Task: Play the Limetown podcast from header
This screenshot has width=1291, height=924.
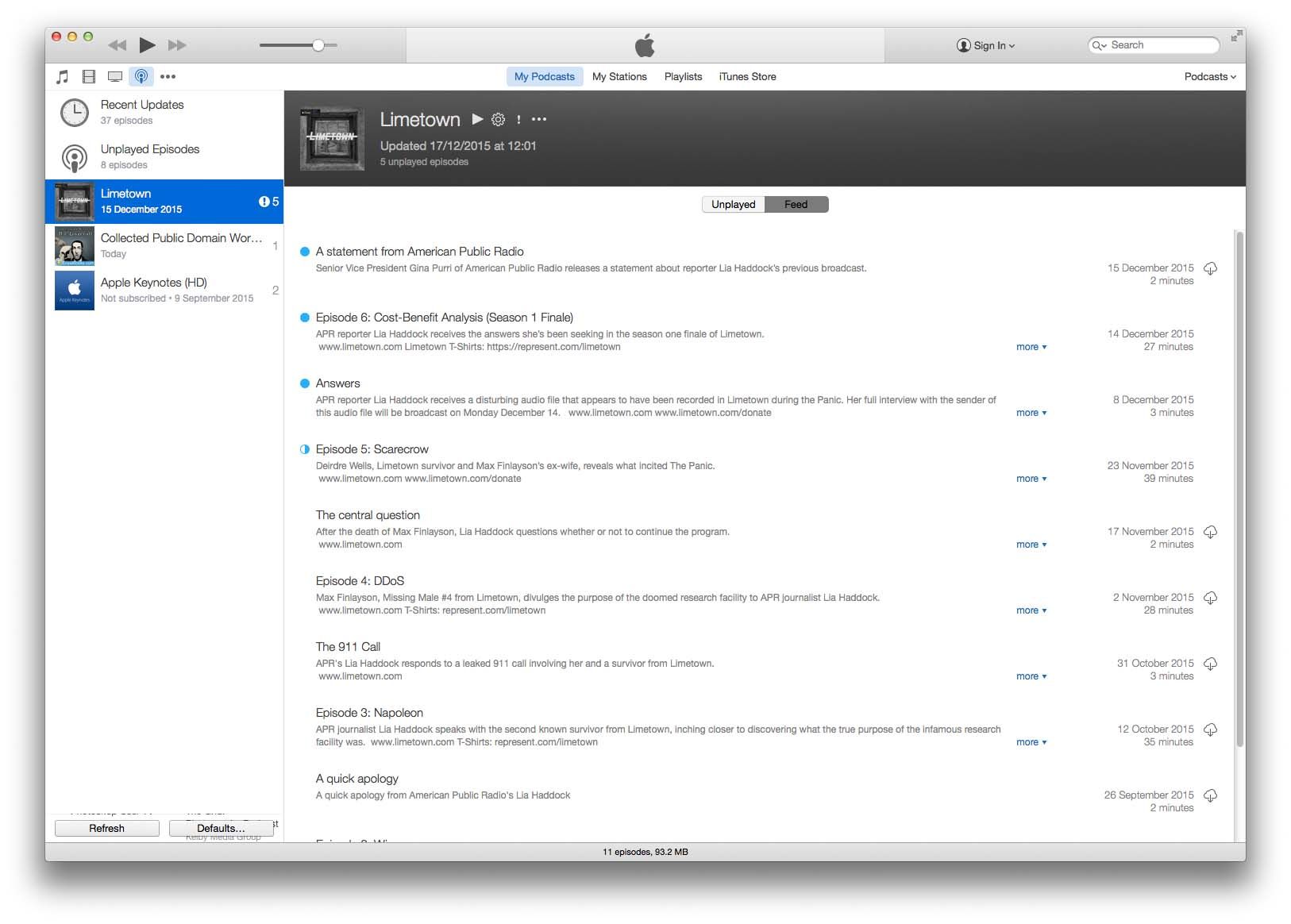Action: pos(477,119)
